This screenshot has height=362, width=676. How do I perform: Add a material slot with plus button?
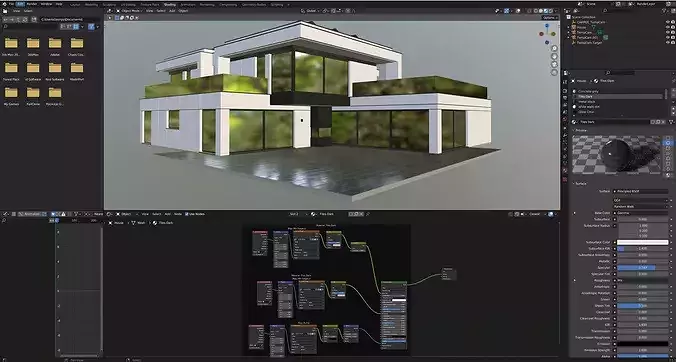click(x=673, y=91)
